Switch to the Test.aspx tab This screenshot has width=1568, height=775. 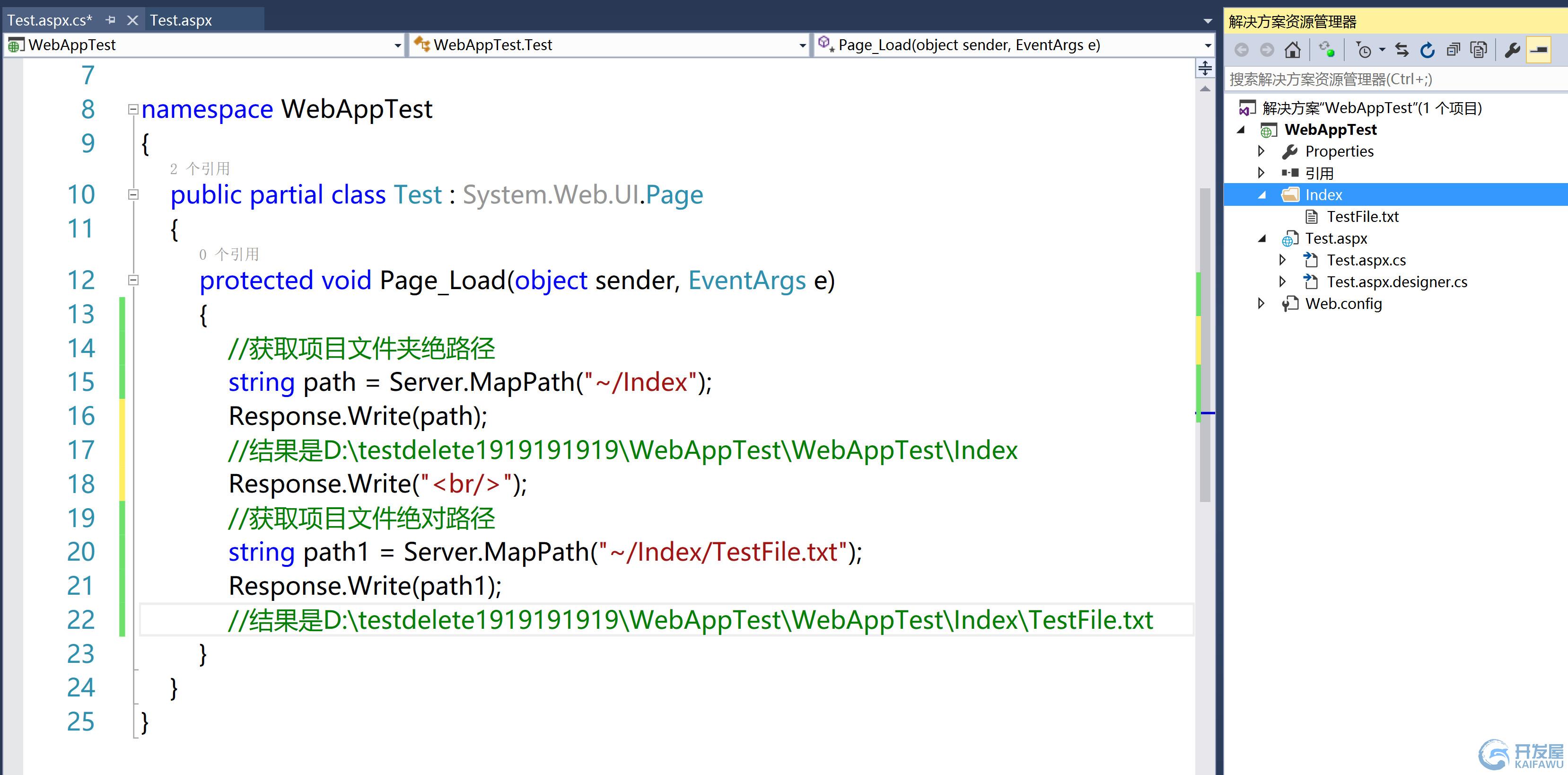click(181, 20)
